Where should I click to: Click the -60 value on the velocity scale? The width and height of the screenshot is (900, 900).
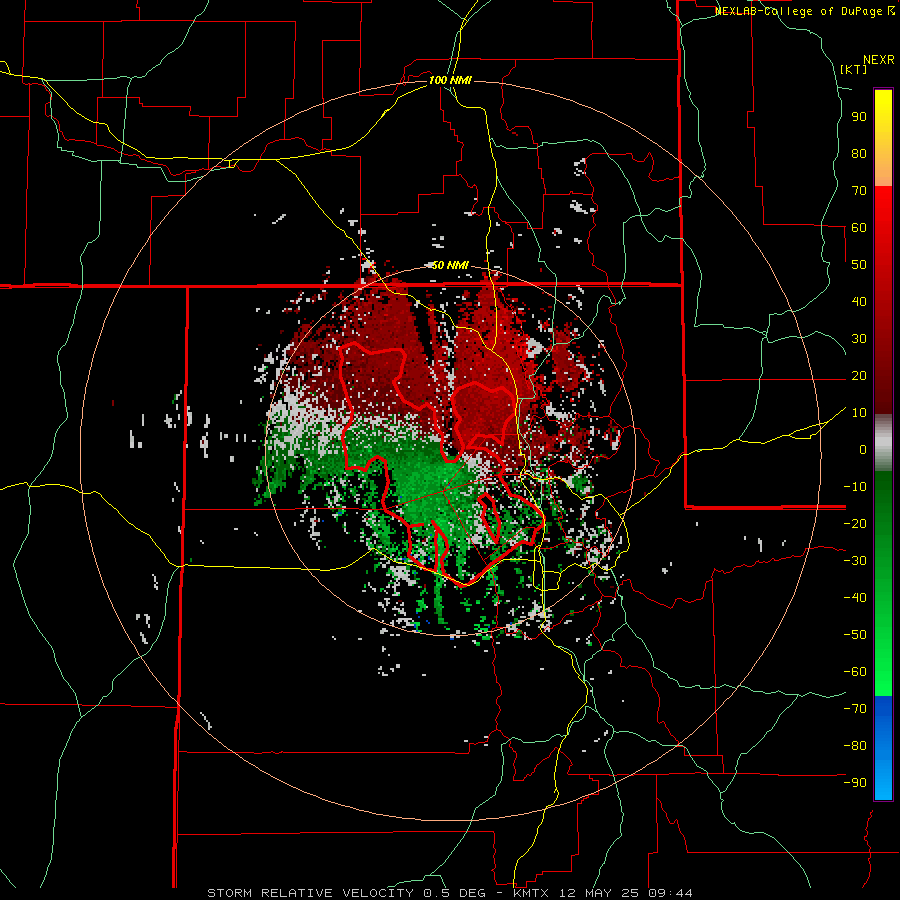(x=855, y=672)
